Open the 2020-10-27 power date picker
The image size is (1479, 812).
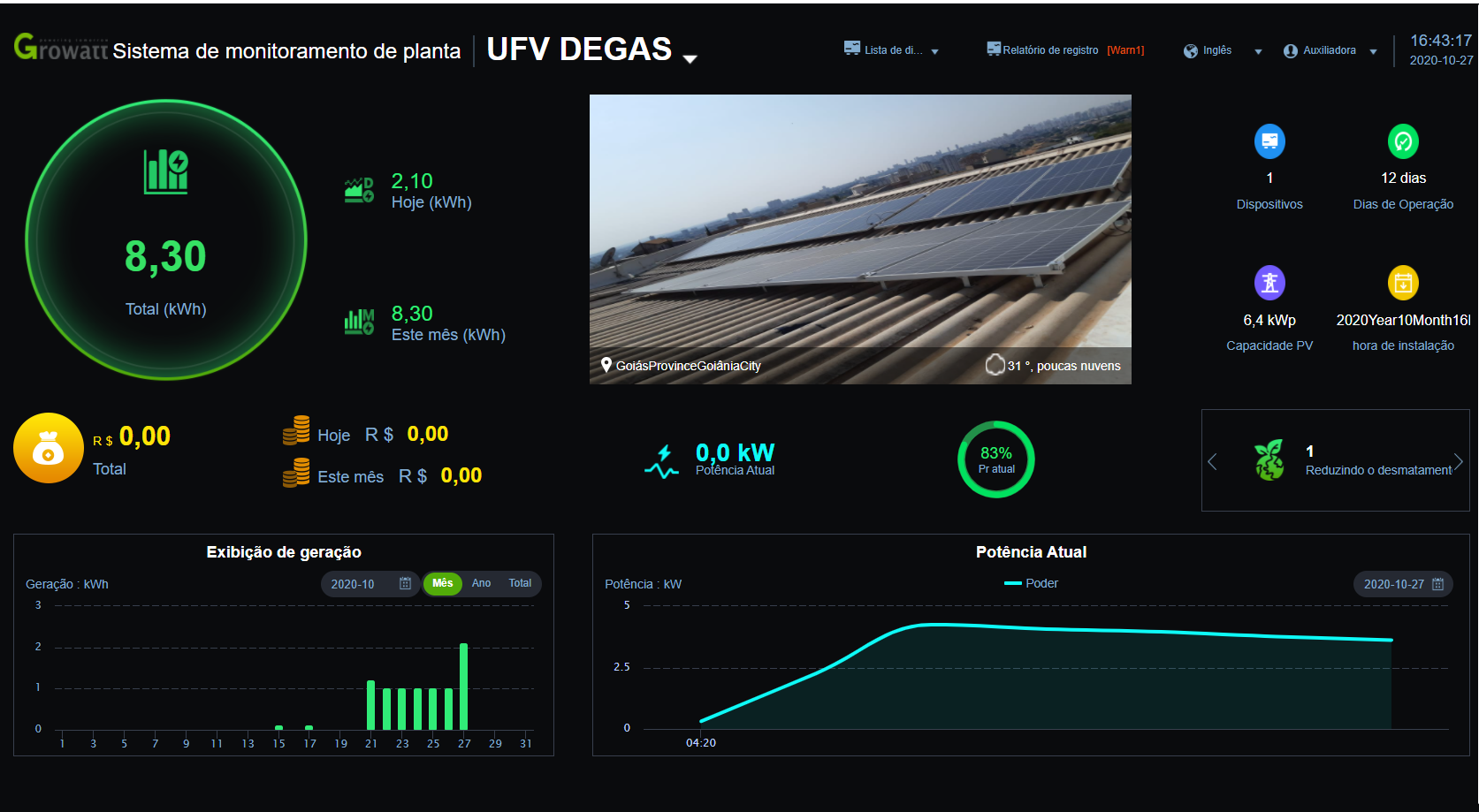pos(1403,584)
